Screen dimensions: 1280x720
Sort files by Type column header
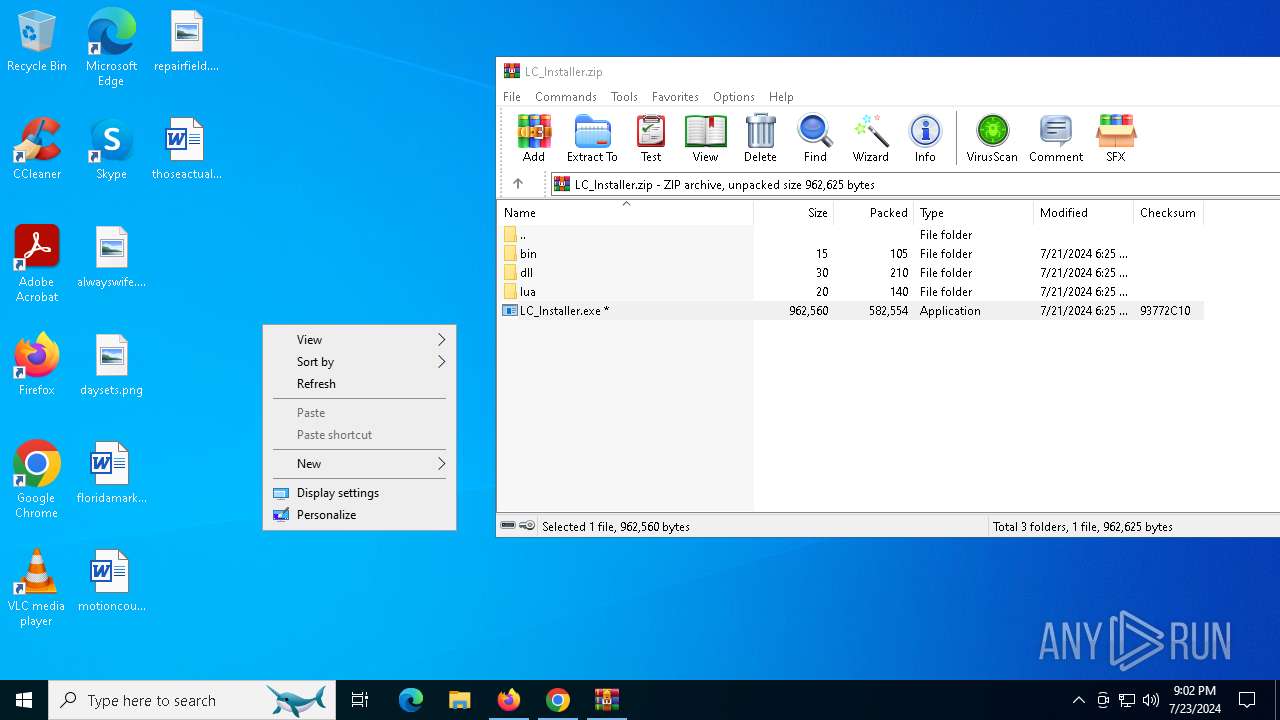point(974,213)
